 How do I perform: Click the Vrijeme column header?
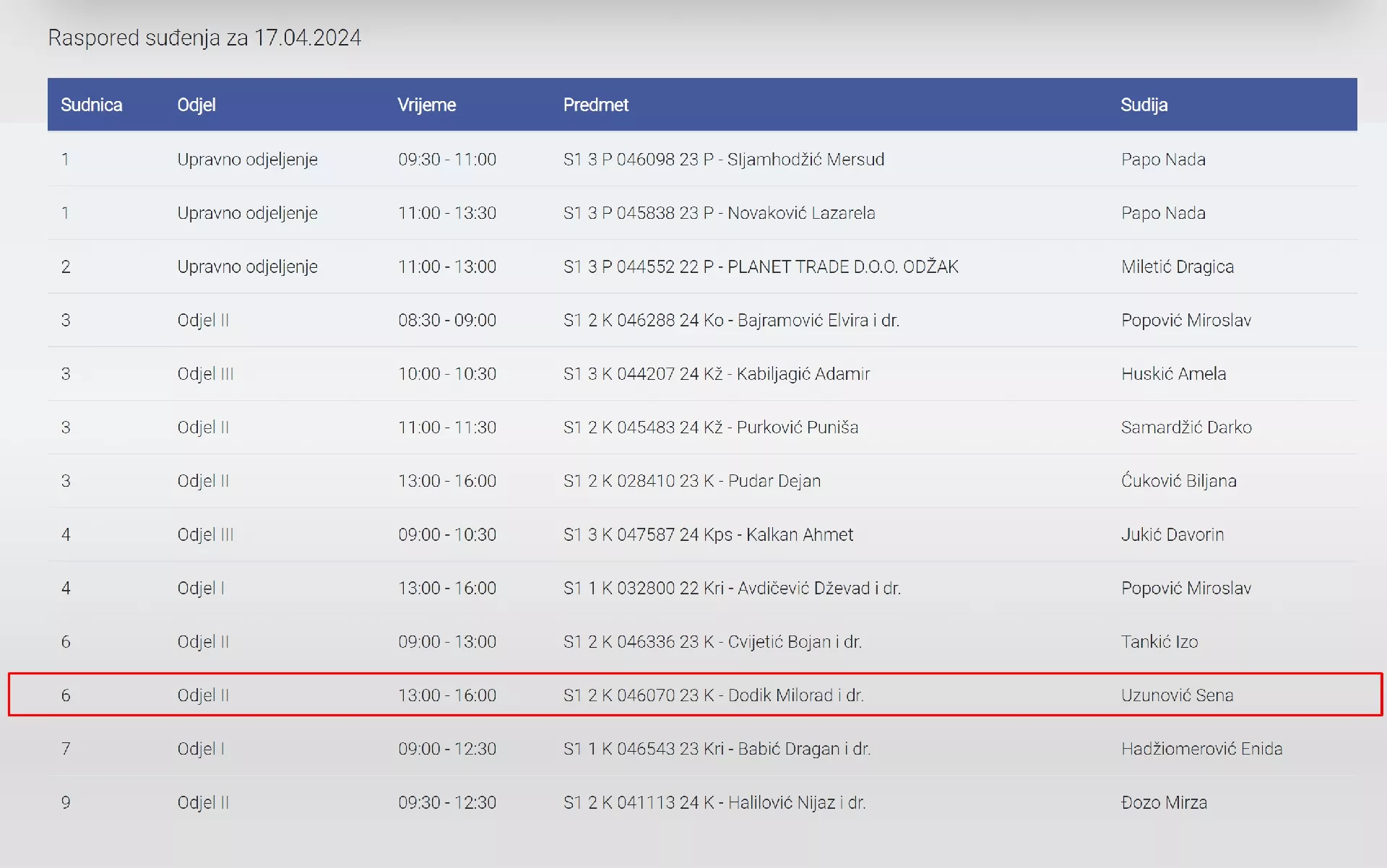click(x=426, y=105)
